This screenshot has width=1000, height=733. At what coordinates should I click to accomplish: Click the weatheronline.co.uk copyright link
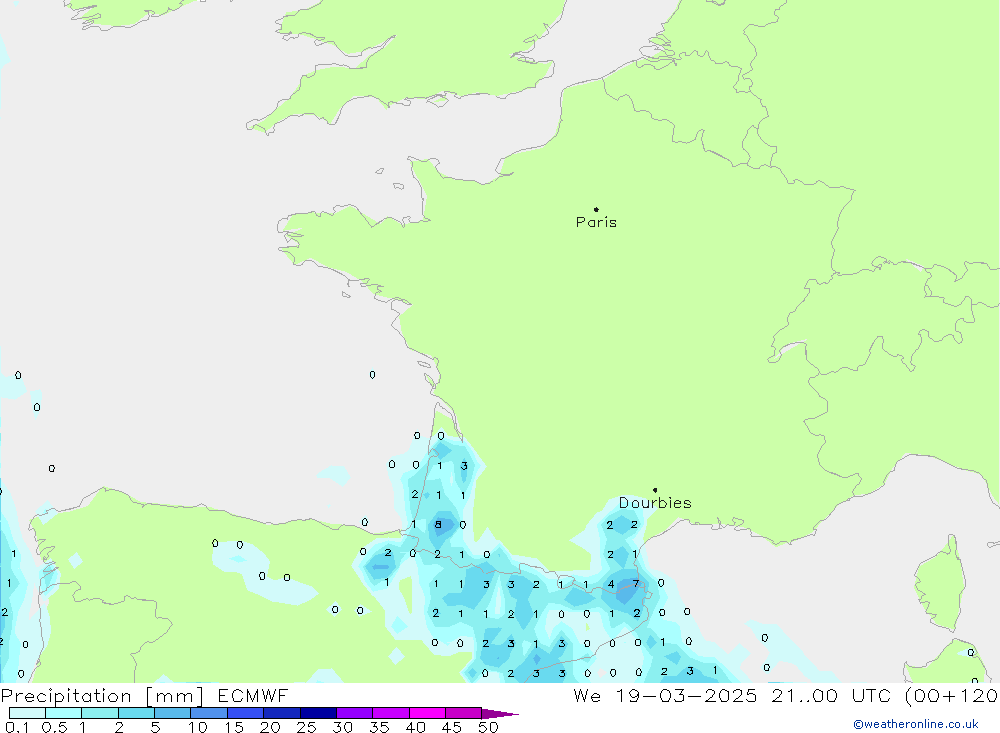[916, 724]
